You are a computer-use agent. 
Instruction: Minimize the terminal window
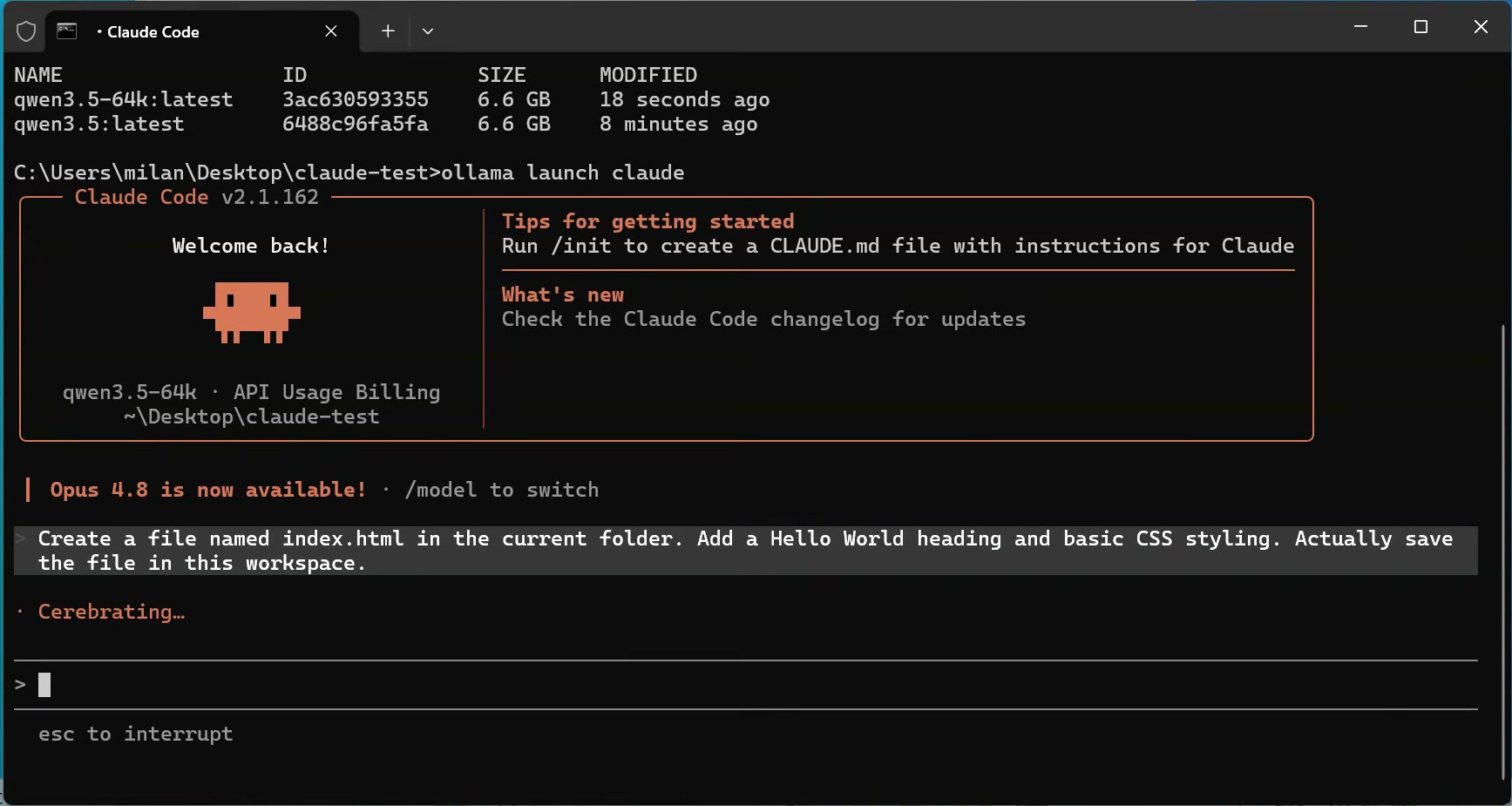point(1360,27)
